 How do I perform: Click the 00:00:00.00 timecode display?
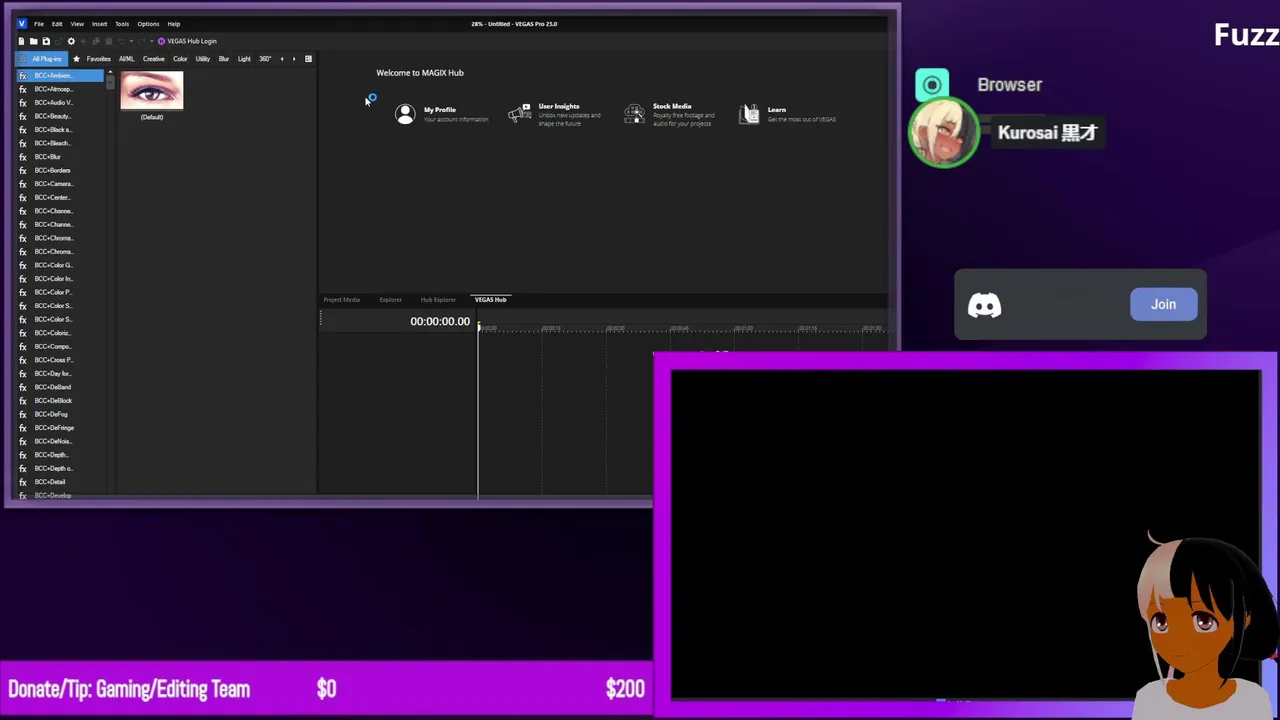click(440, 322)
